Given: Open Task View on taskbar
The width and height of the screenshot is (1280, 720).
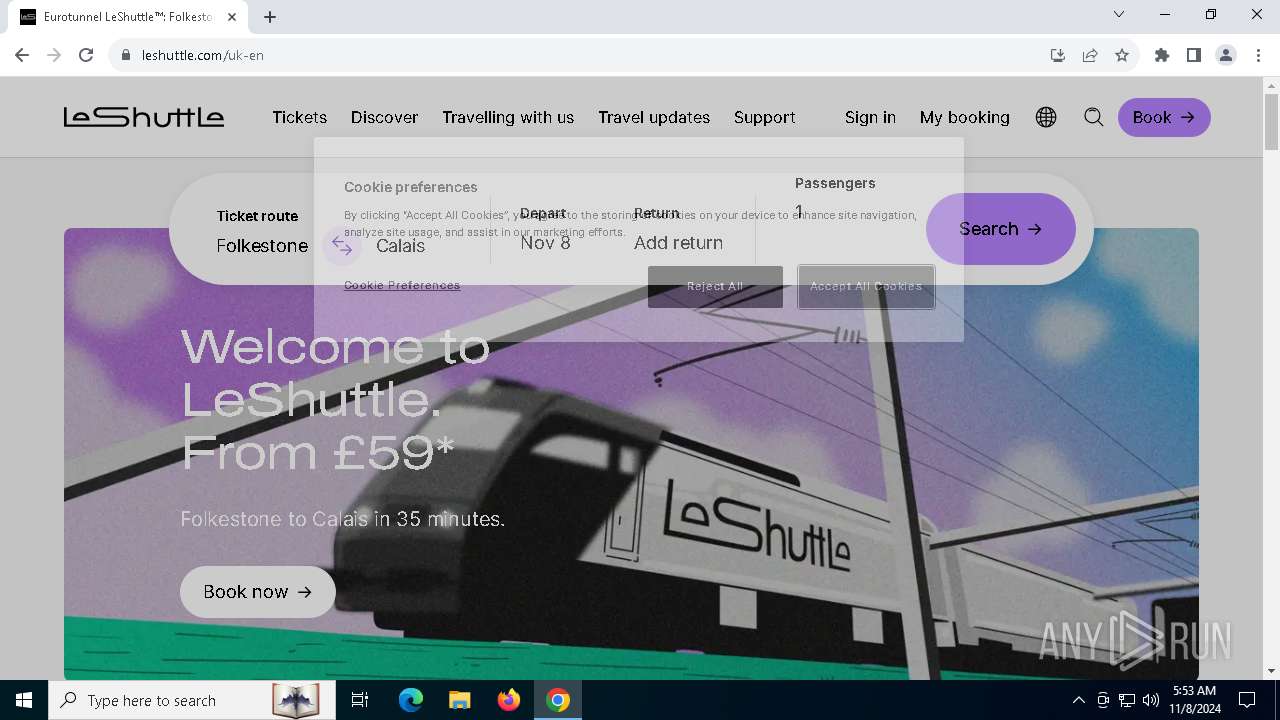Looking at the screenshot, I should pos(360,700).
